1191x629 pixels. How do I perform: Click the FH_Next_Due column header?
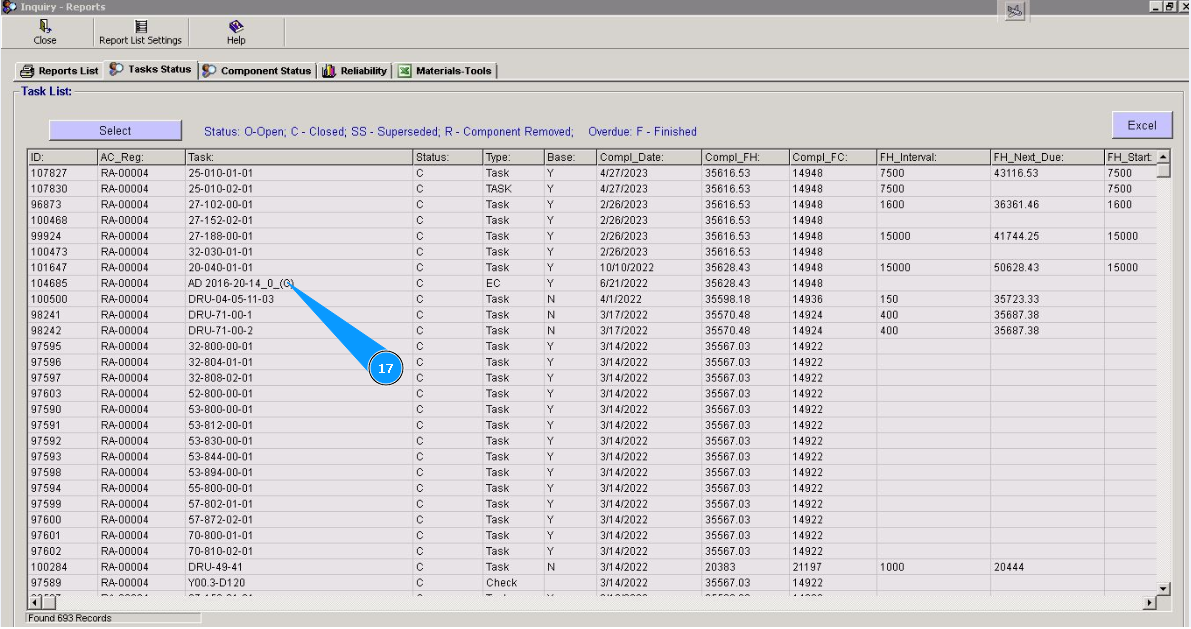[x=1046, y=157]
